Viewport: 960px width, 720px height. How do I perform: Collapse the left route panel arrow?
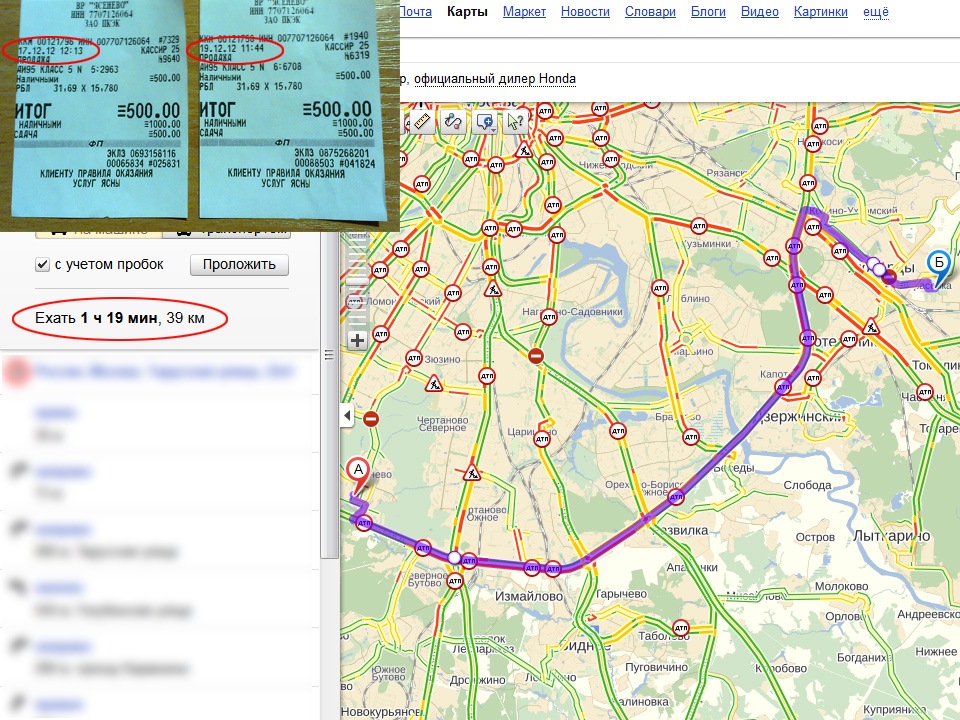[347, 416]
